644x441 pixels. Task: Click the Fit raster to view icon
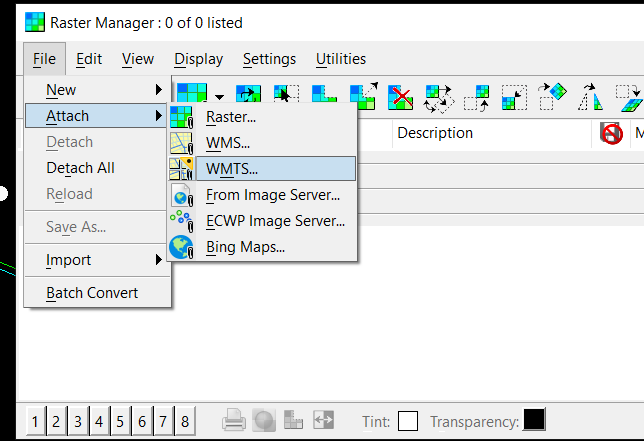pyautogui.click(x=514, y=98)
